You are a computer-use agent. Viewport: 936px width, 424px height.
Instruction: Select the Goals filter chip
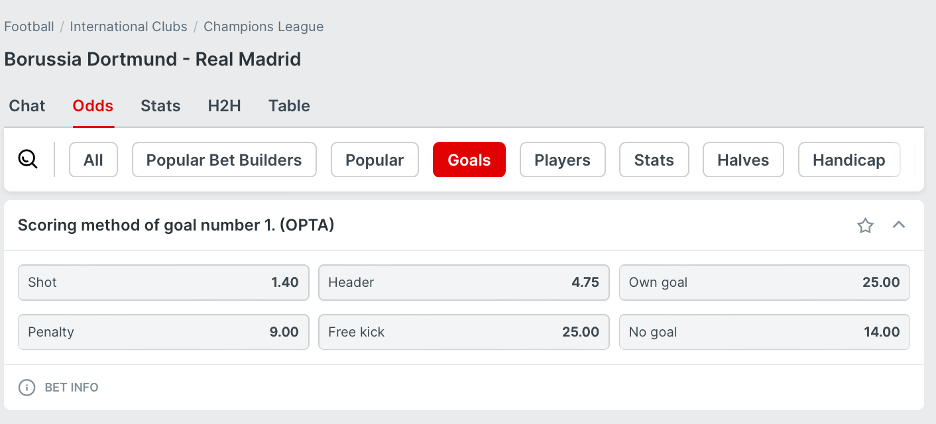click(469, 159)
